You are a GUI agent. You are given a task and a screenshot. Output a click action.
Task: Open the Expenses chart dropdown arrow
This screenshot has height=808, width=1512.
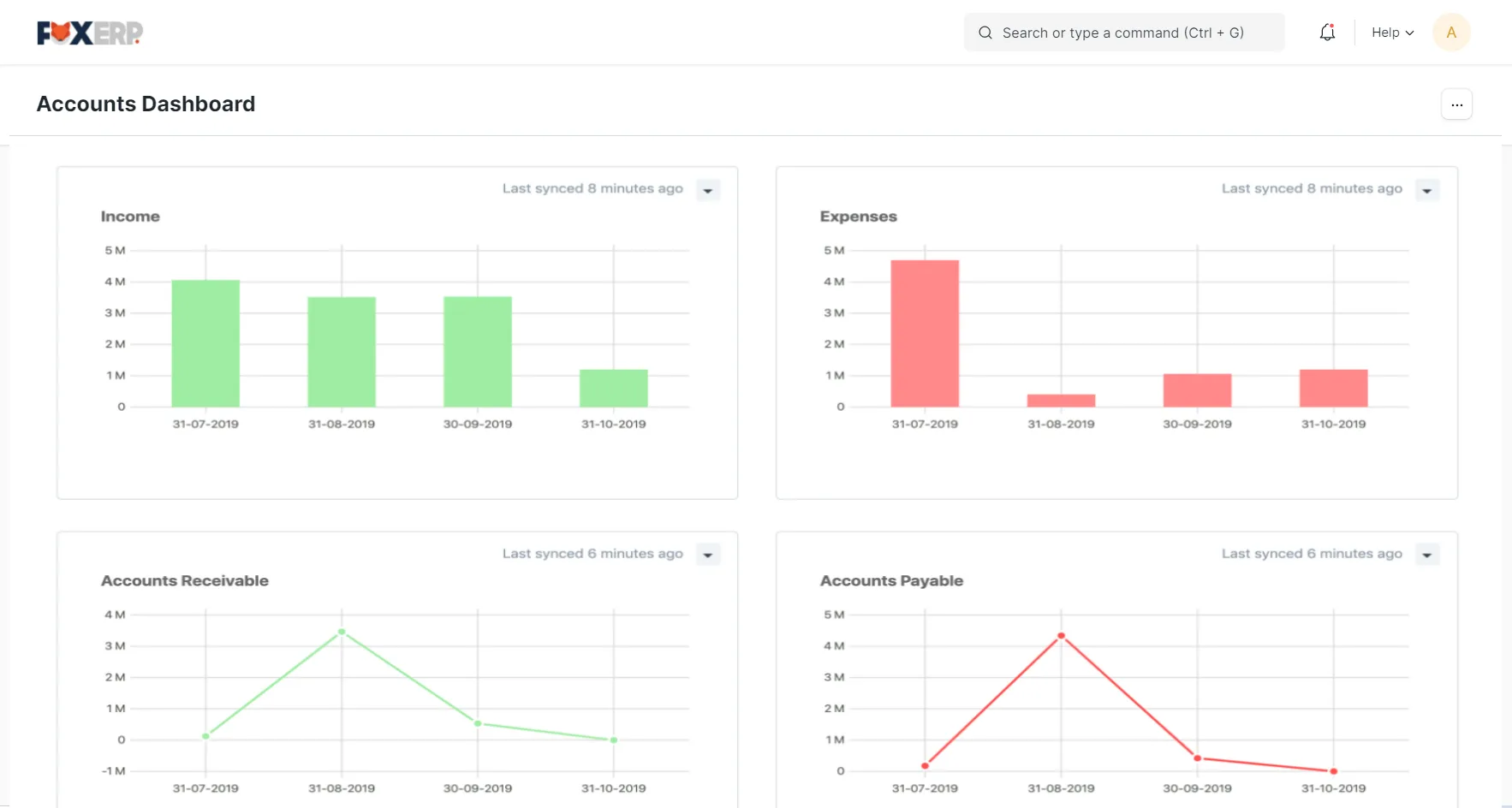[x=1427, y=190]
